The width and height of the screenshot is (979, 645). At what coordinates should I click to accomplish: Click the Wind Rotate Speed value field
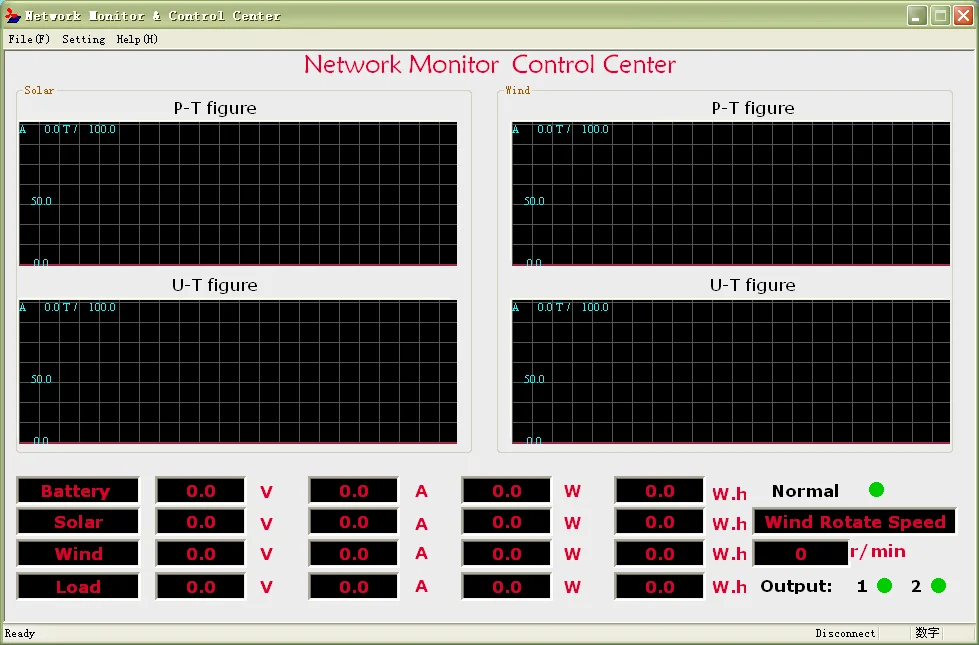801,554
